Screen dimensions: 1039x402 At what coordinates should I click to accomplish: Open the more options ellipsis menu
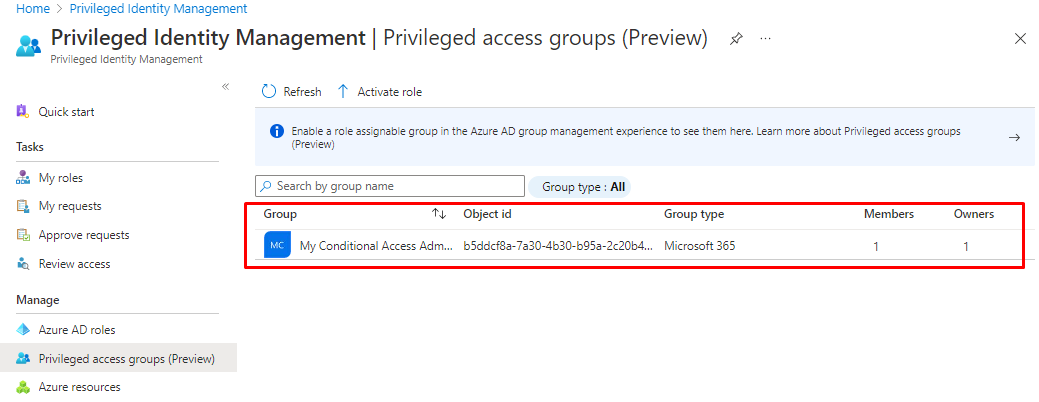point(765,39)
